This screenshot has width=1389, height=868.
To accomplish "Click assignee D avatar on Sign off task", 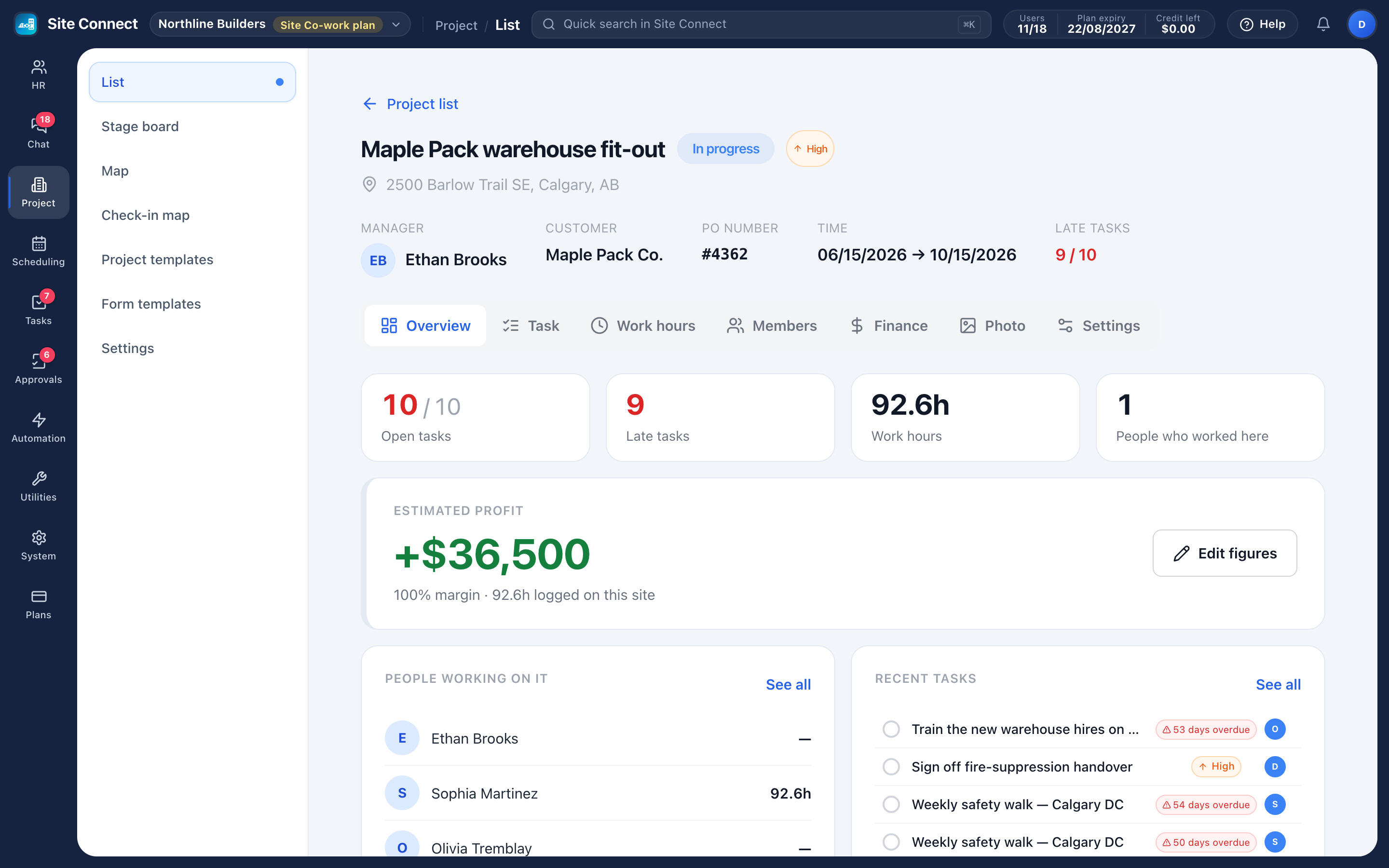I will tap(1275, 766).
